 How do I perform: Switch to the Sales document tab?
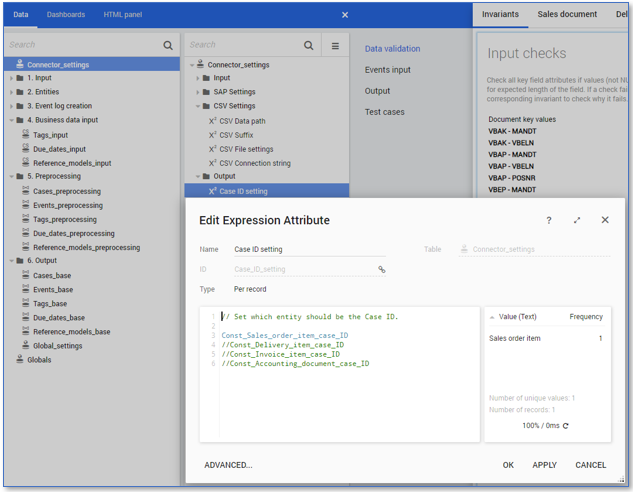pos(567,15)
